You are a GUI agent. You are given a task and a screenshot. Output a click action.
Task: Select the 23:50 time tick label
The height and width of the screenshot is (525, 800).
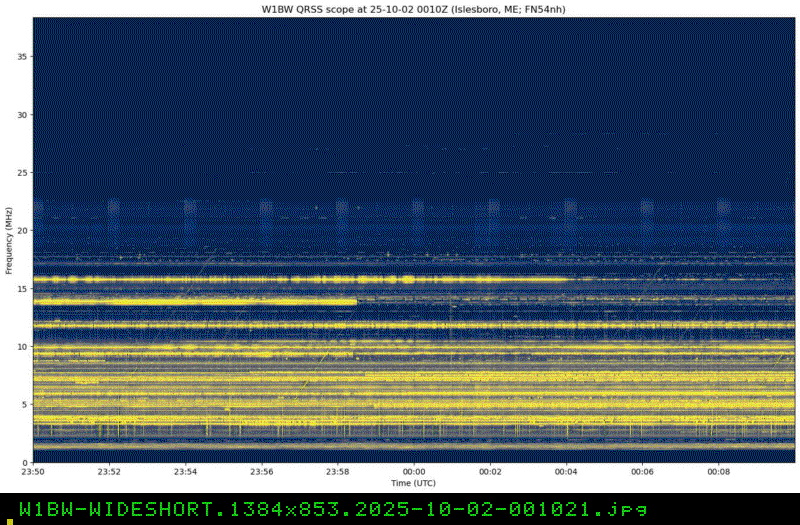(x=33, y=472)
